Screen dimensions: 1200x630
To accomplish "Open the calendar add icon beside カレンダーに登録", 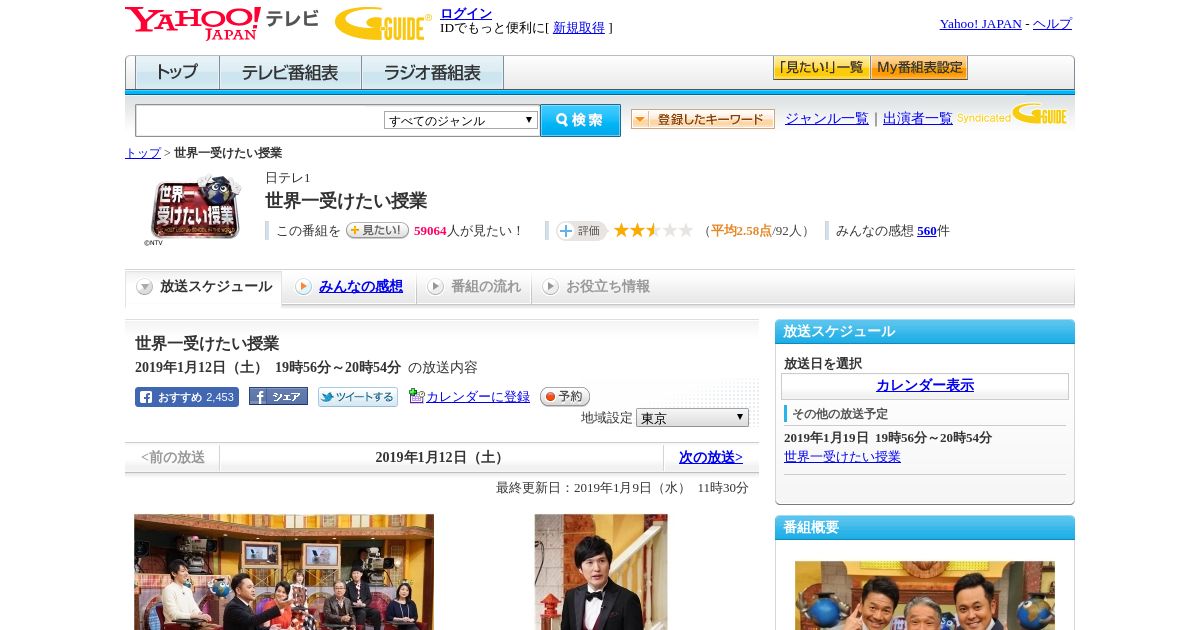I will [x=417, y=396].
